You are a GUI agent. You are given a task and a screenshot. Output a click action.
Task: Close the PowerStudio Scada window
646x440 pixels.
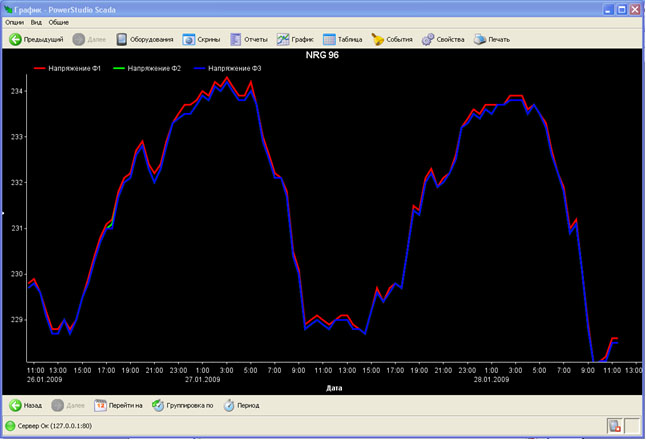(x=635, y=9)
